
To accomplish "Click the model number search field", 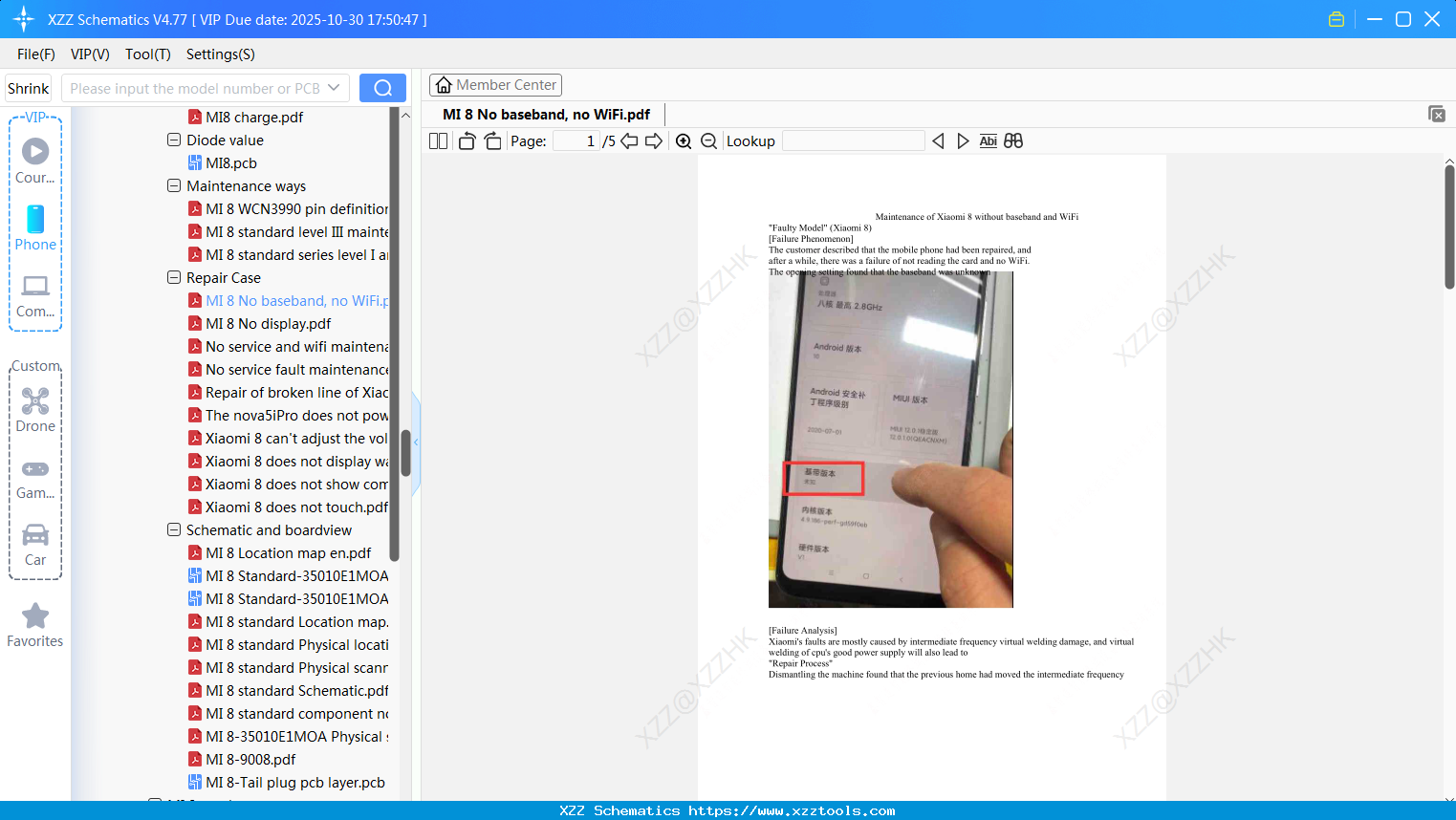I will [x=195, y=88].
